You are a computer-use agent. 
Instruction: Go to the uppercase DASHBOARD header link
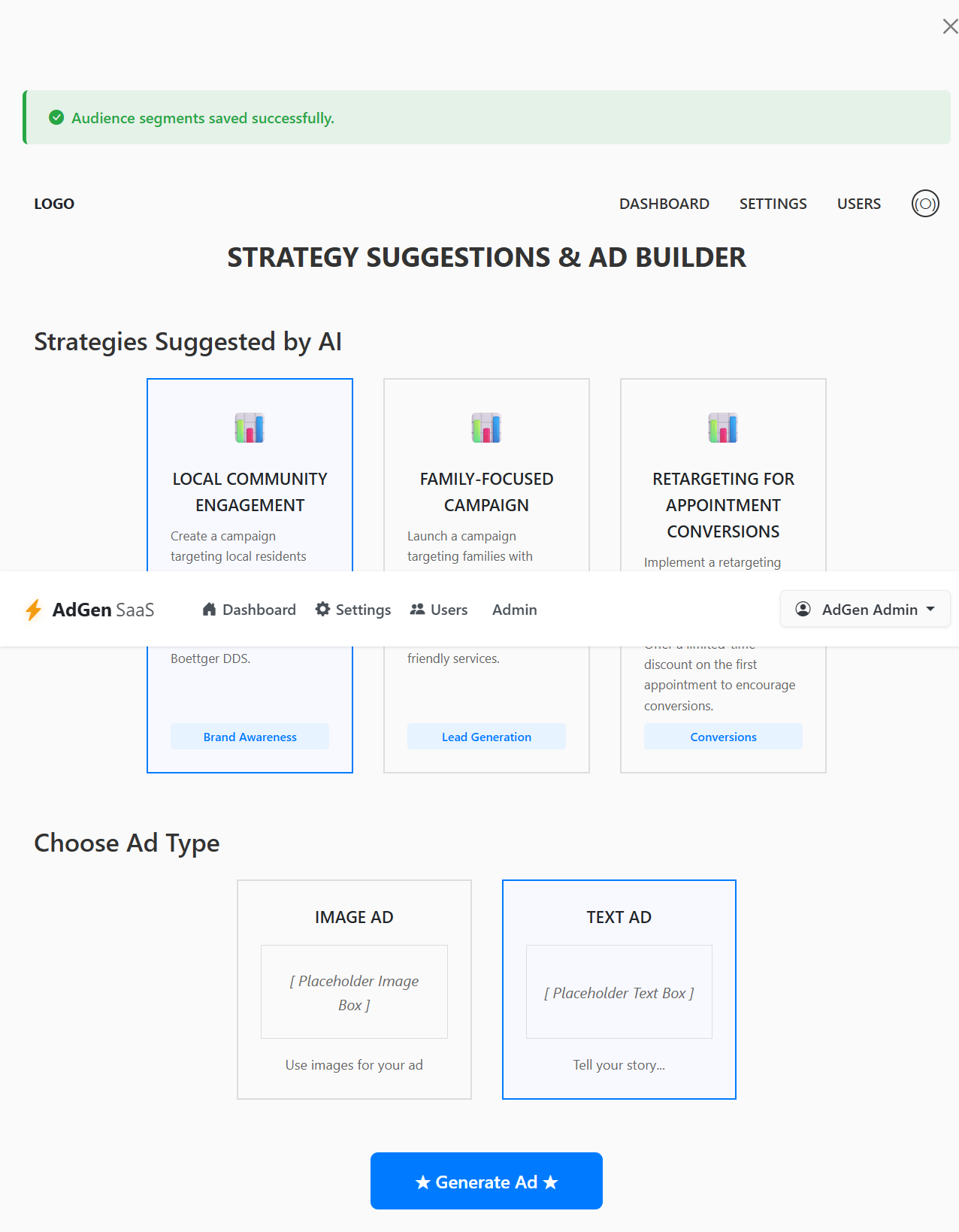(x=664, y=204)
